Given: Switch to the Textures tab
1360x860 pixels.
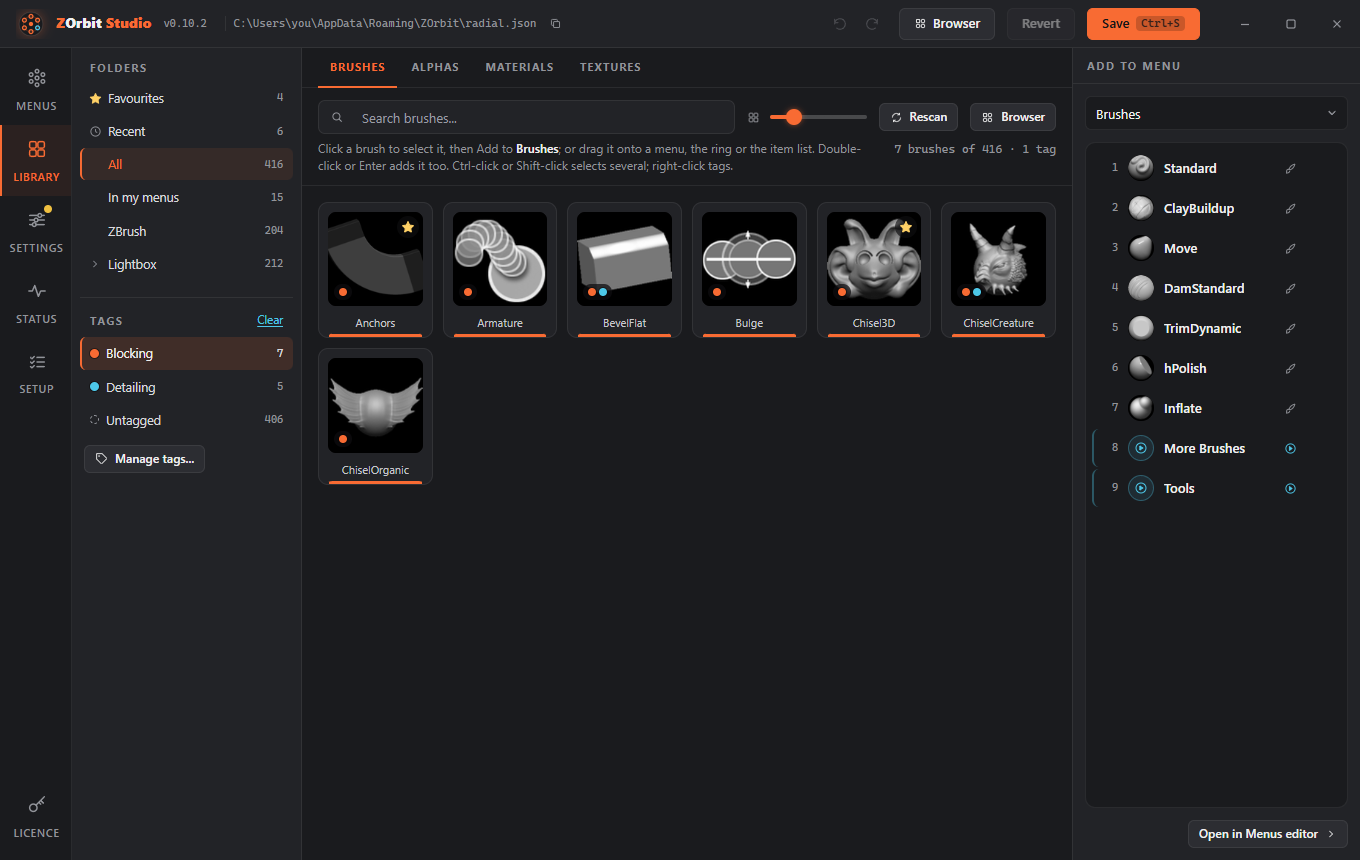Looking at the screenshot, I should [610, 67].
